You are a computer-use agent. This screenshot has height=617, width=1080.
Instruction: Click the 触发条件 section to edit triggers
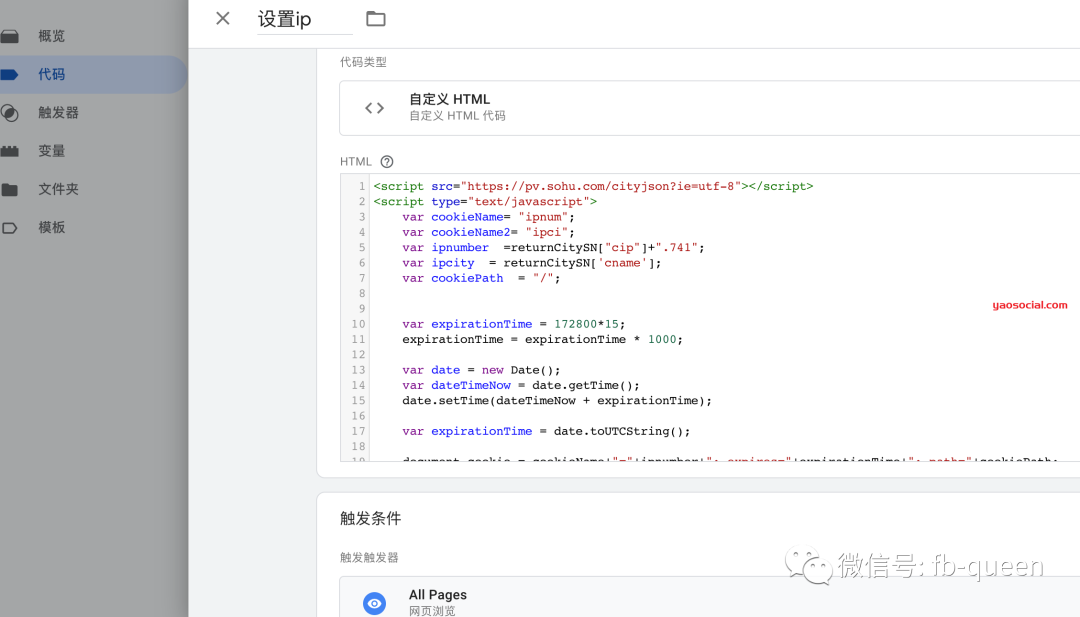pos(372,518)
